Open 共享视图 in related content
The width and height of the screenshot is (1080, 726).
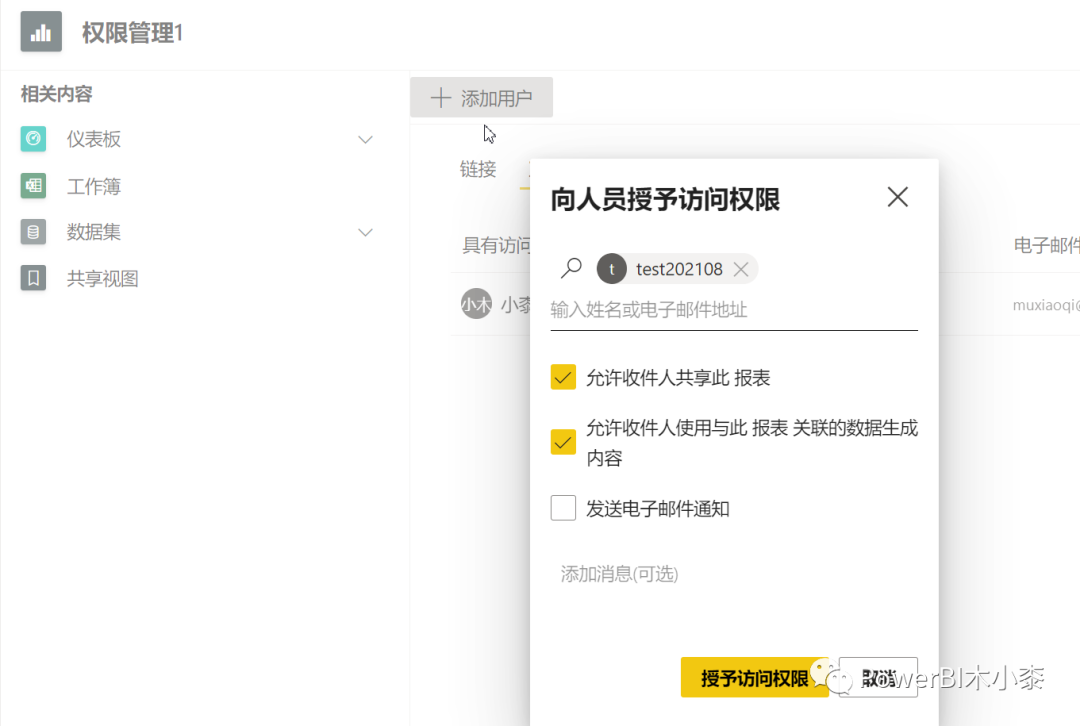[103, 278]
